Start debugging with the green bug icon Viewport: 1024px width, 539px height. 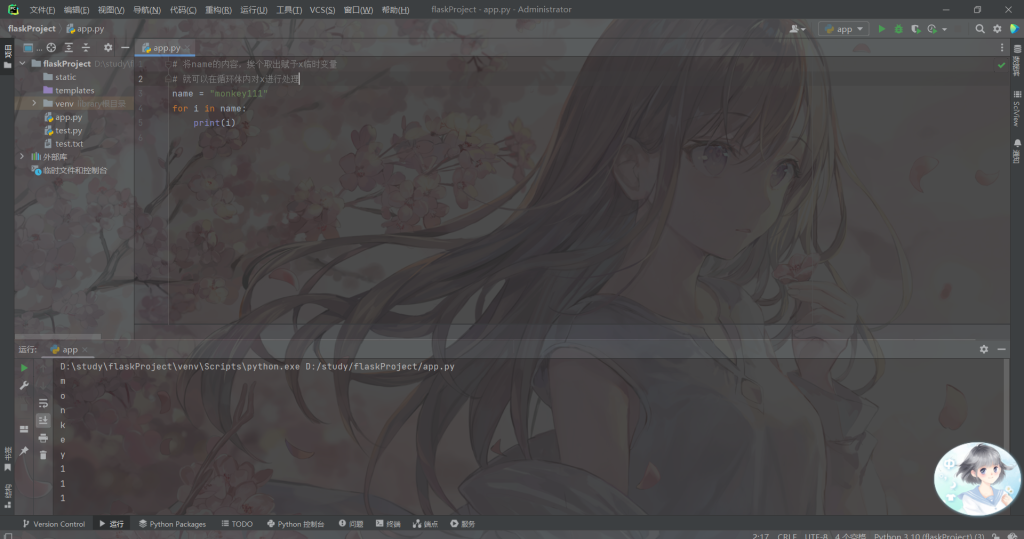pyautogui.click(x=898, y=29)
